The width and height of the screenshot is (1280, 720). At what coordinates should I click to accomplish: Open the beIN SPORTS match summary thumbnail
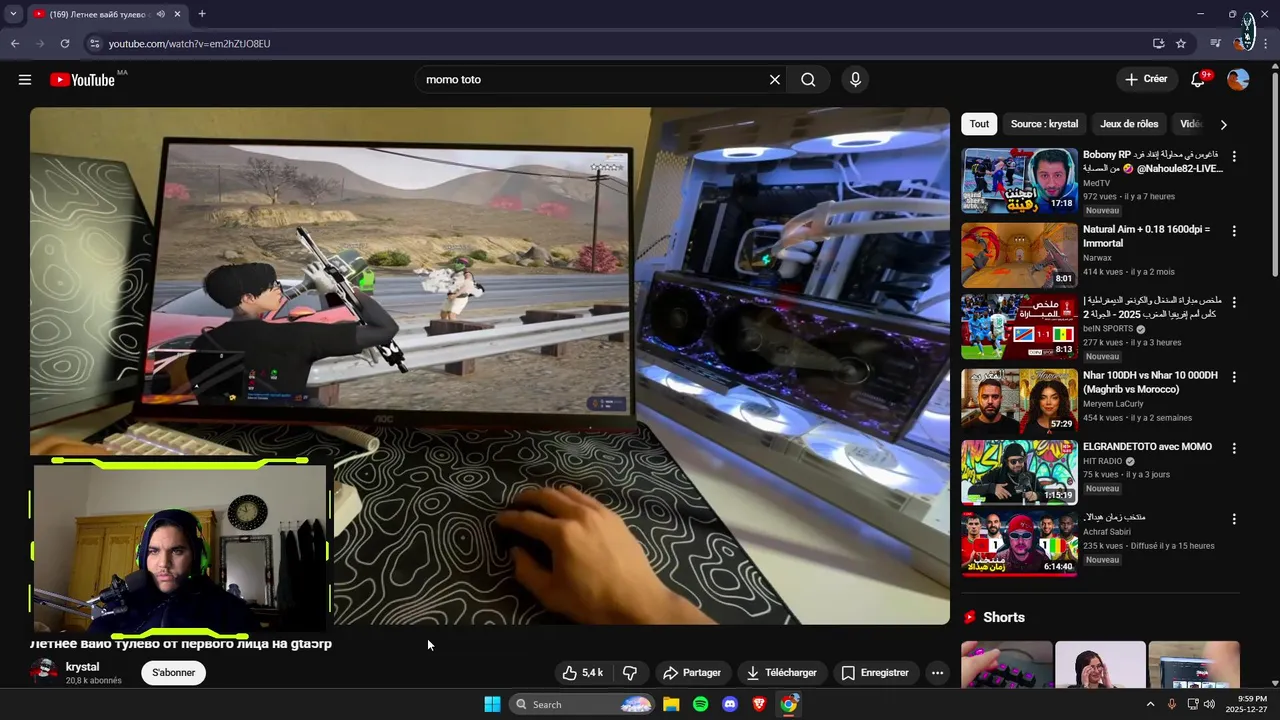pos(1019,326)
